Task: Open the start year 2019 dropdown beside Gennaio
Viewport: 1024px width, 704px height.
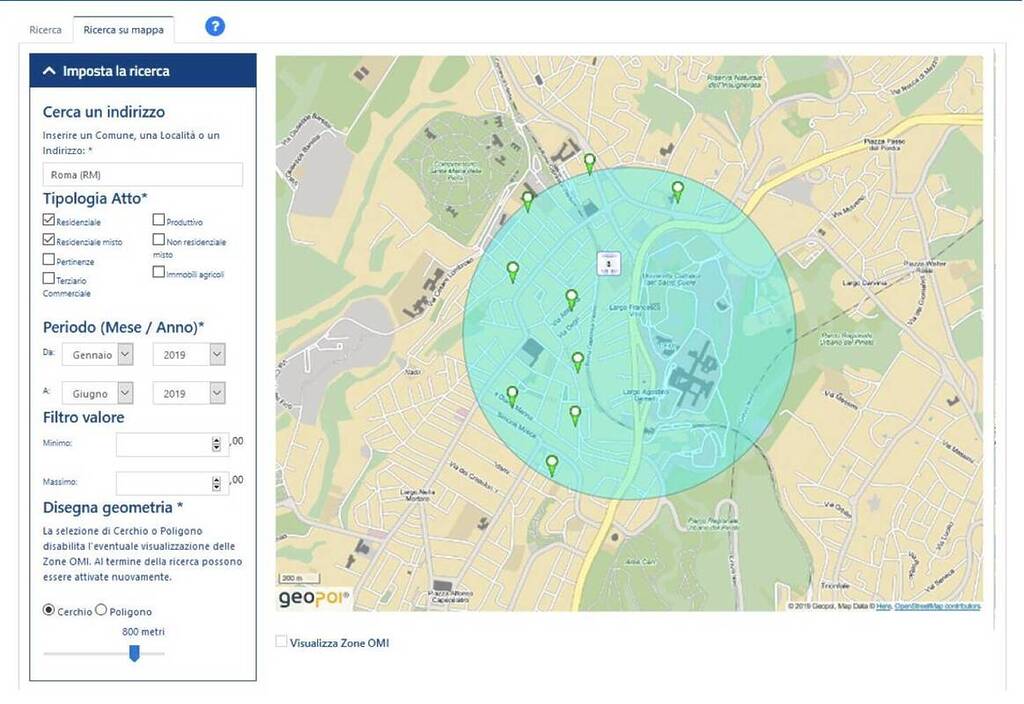Action: tap(189, 355)
